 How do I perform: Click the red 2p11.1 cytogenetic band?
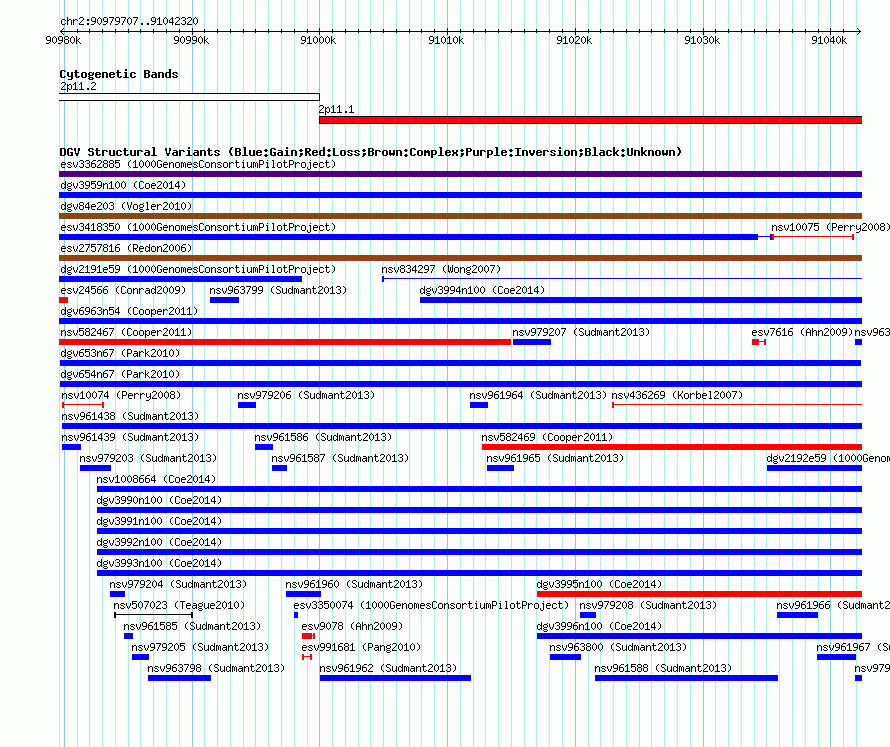click(590, 120)
